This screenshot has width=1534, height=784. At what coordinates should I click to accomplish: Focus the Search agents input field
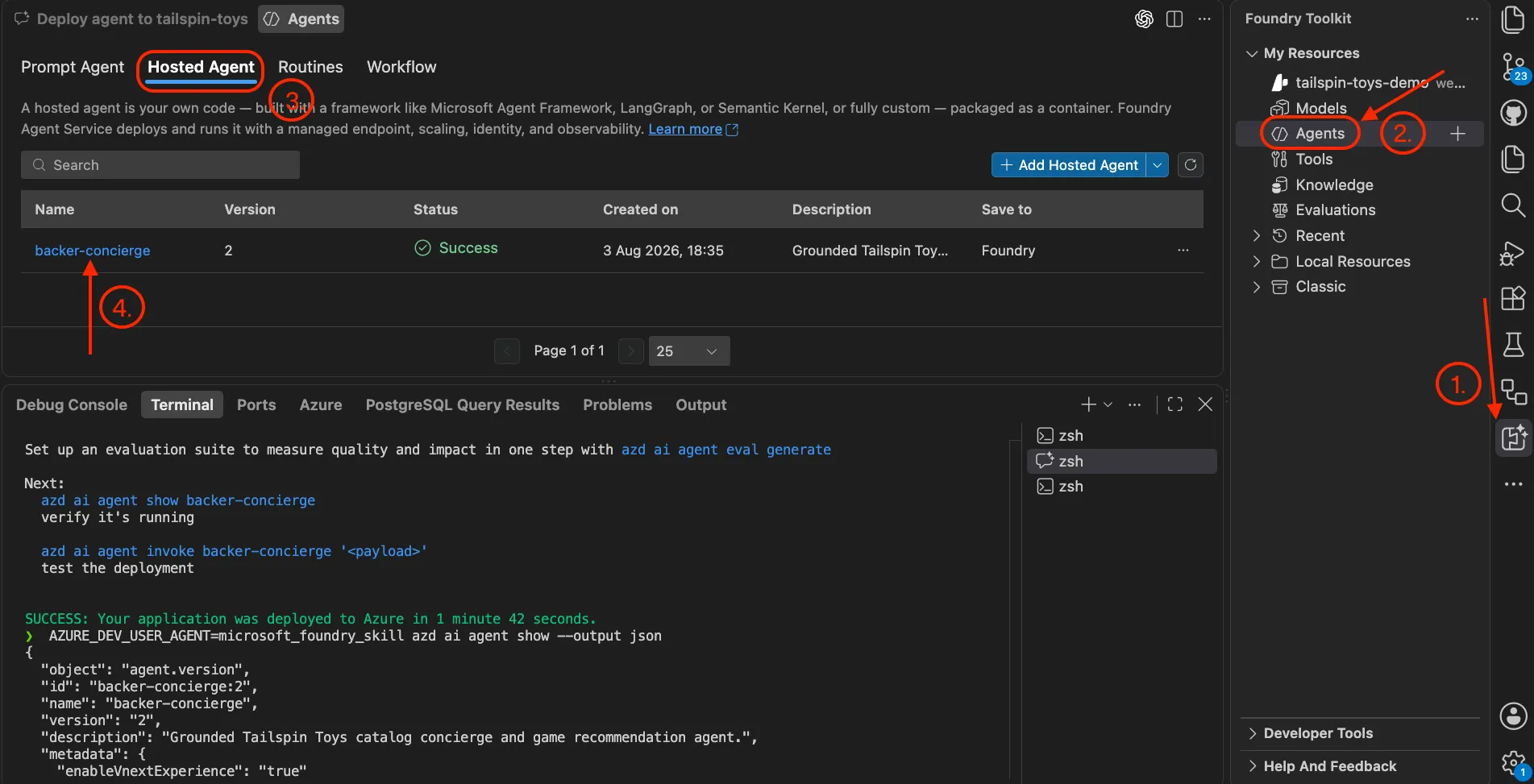click(160, 164)
